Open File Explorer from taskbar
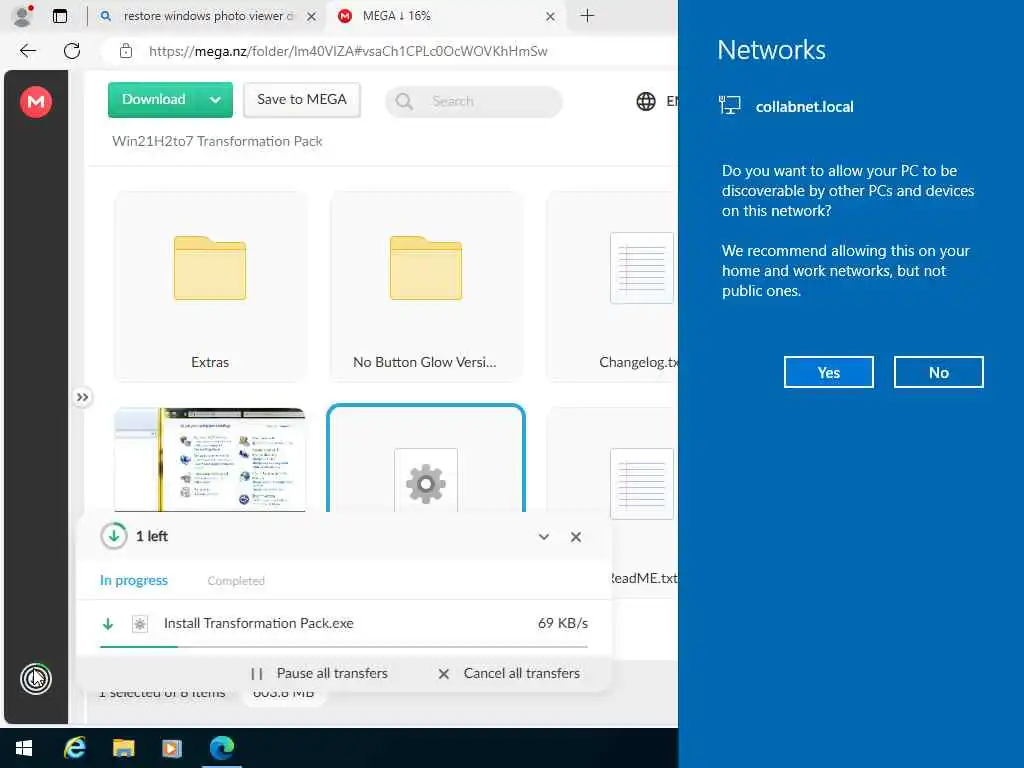This screenshot has width=1024, height=768. (123, 748)
